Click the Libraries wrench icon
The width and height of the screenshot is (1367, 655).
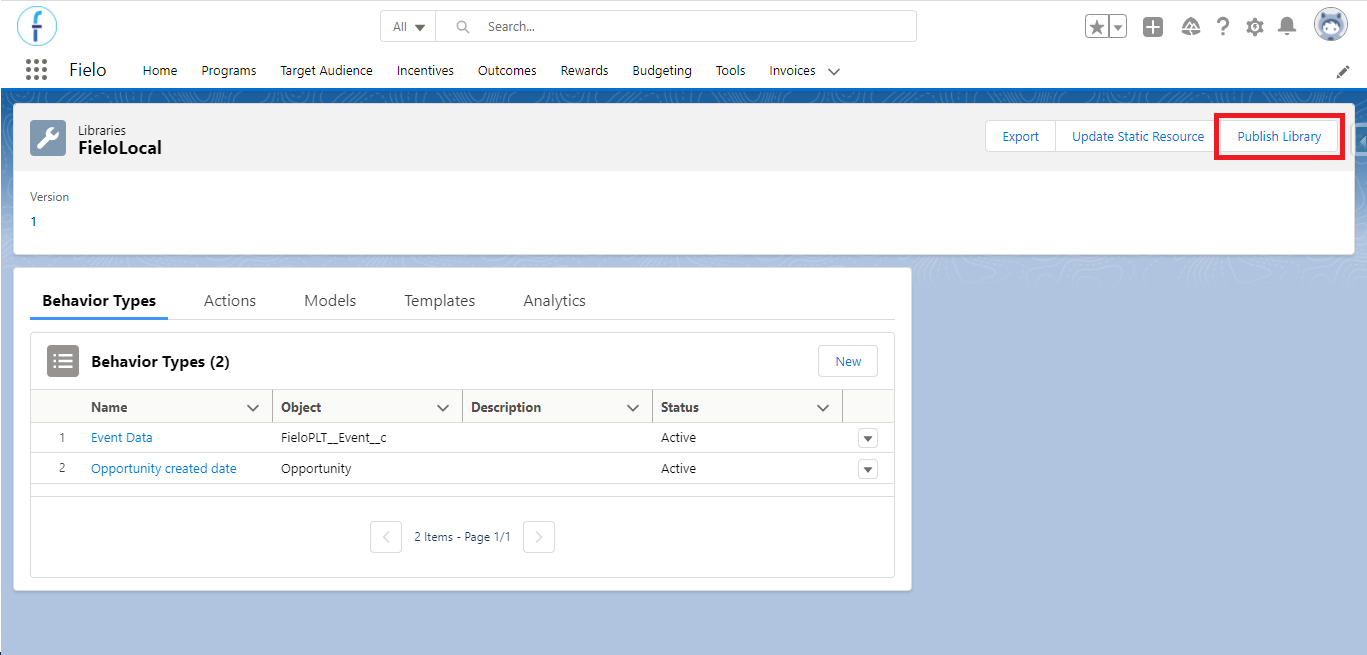tap(48, 138)
